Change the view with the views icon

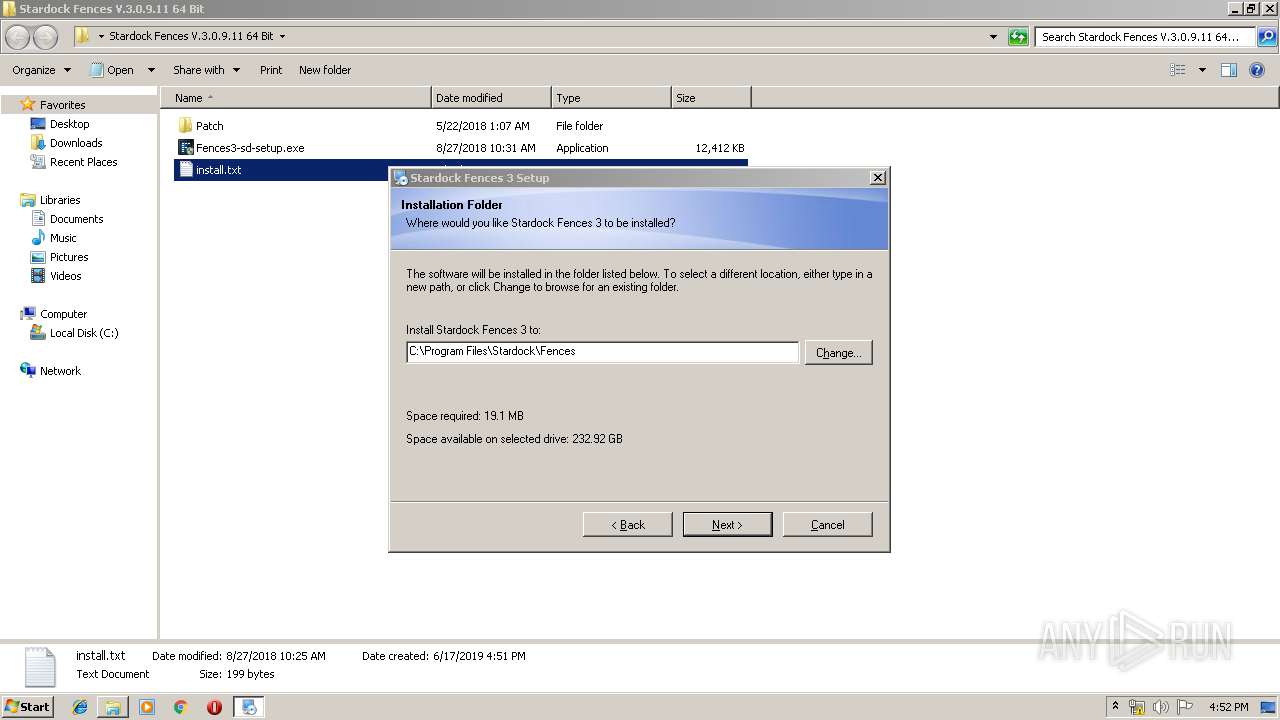[x=1178, y=70]
